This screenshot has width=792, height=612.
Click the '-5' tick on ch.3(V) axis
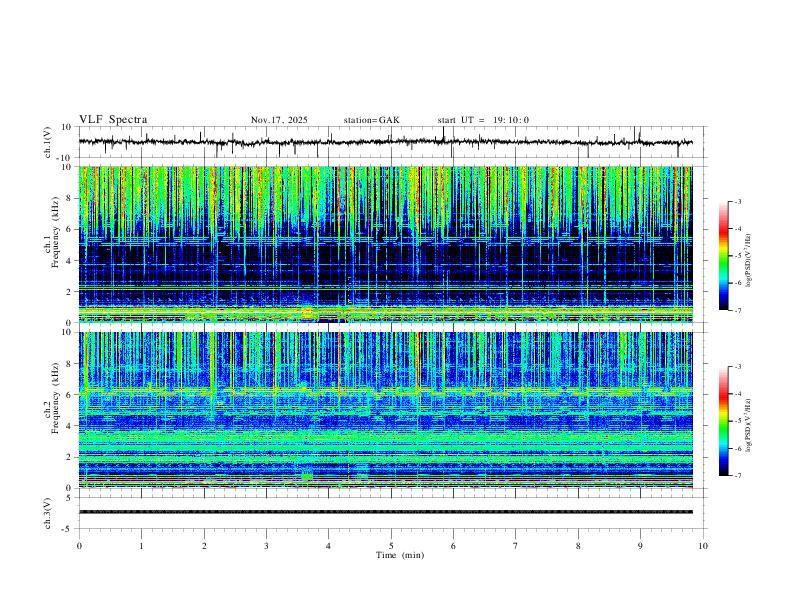point(68,529)
